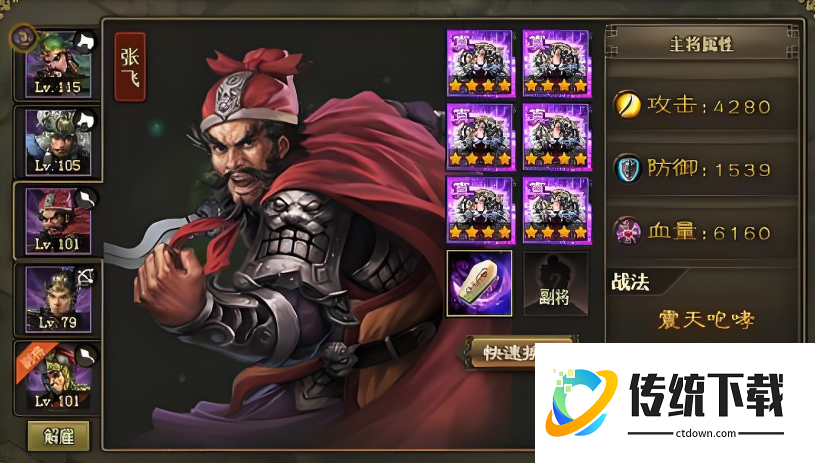Open the bottom-left purple equipment slot

(x=480, y=210)
